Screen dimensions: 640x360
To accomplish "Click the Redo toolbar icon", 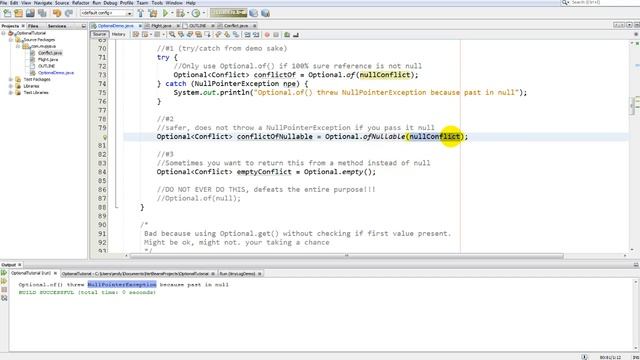I will tap(69, 13).
